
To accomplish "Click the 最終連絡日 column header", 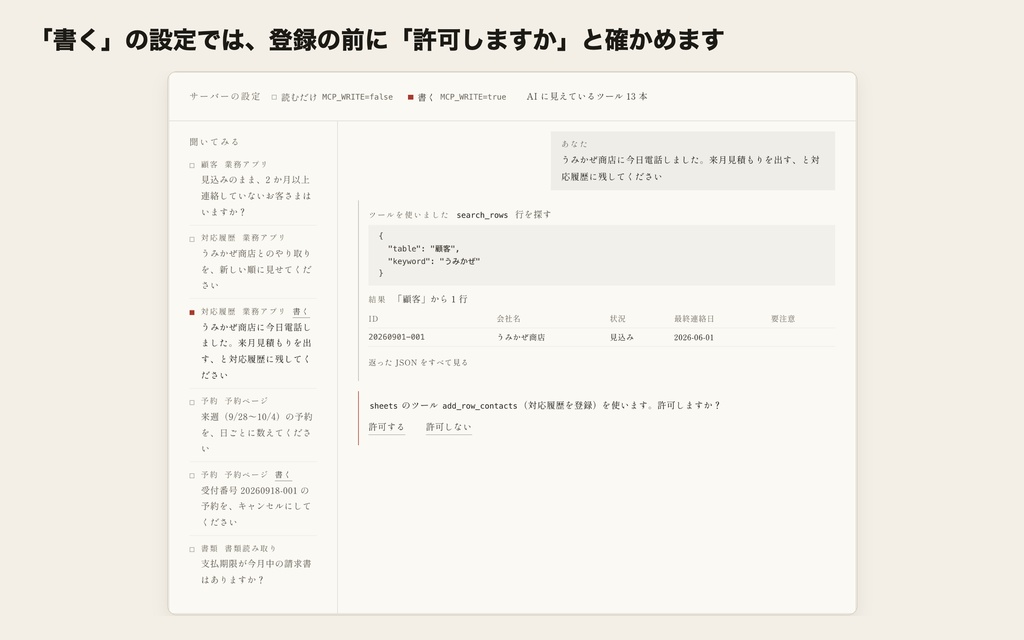I will (694, 319).
